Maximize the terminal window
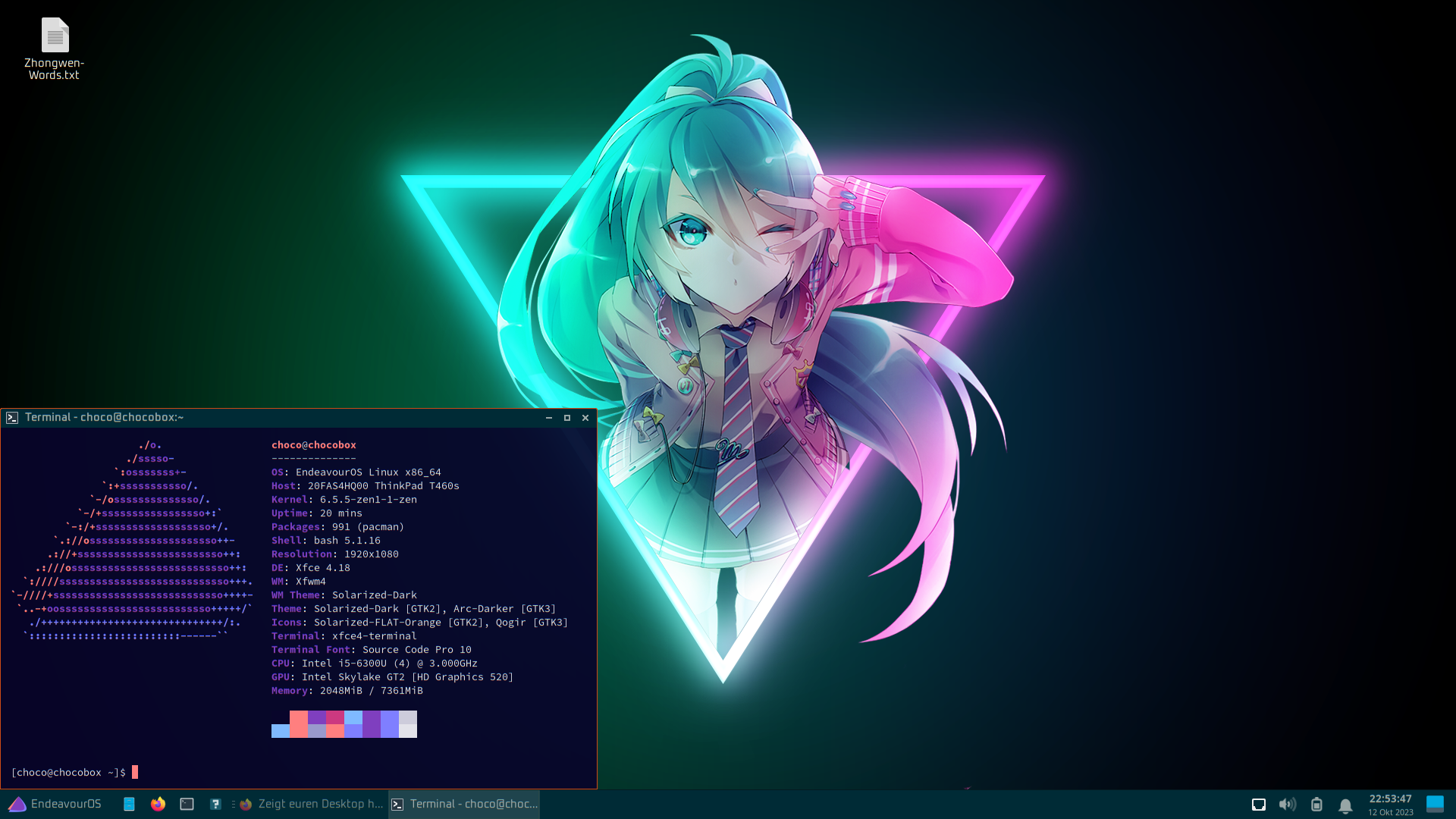This screenshot has width=1456, height=819. pyautogui.click(x=567, y=418)
